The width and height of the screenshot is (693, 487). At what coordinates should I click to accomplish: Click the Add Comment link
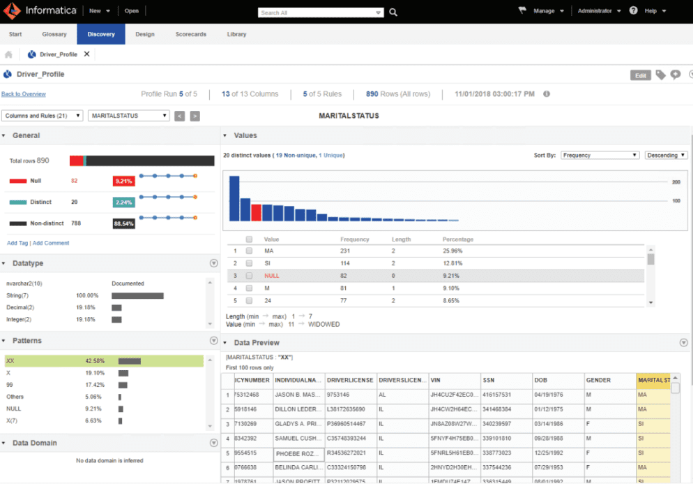pos(51,243)
